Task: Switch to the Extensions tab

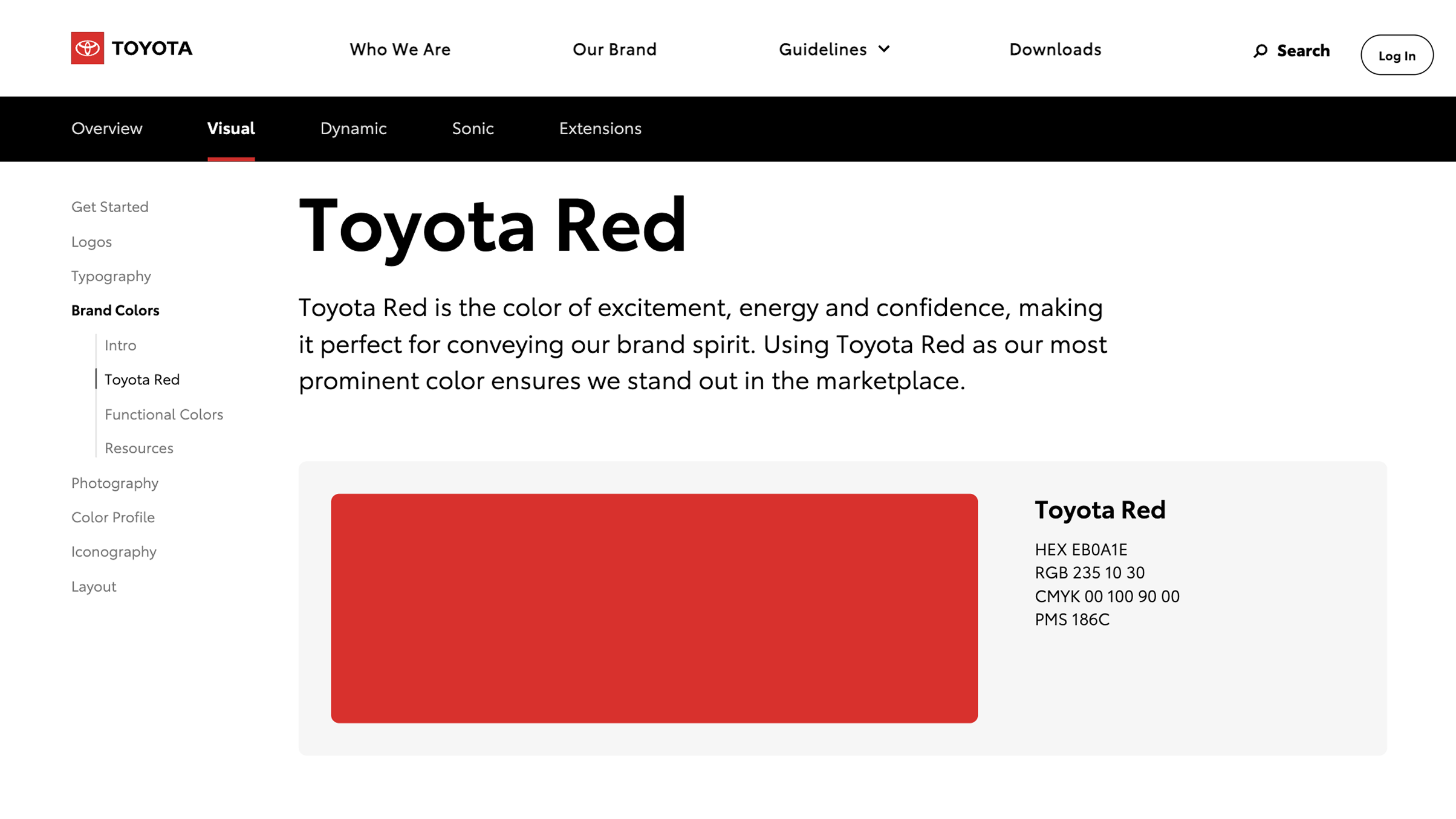Action: (x=600, y=128)
